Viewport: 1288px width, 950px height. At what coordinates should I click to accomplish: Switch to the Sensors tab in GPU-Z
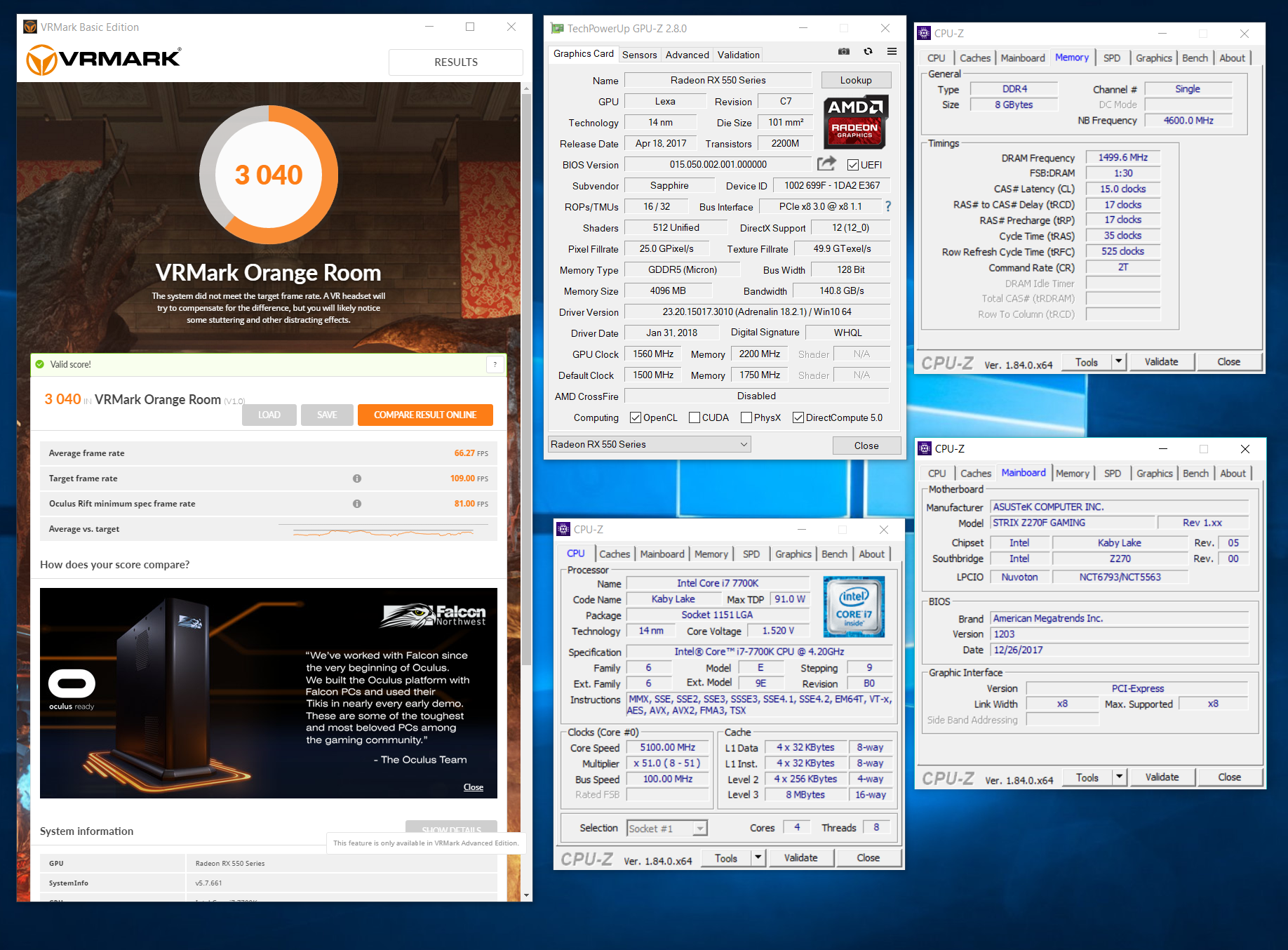point(640,55)
